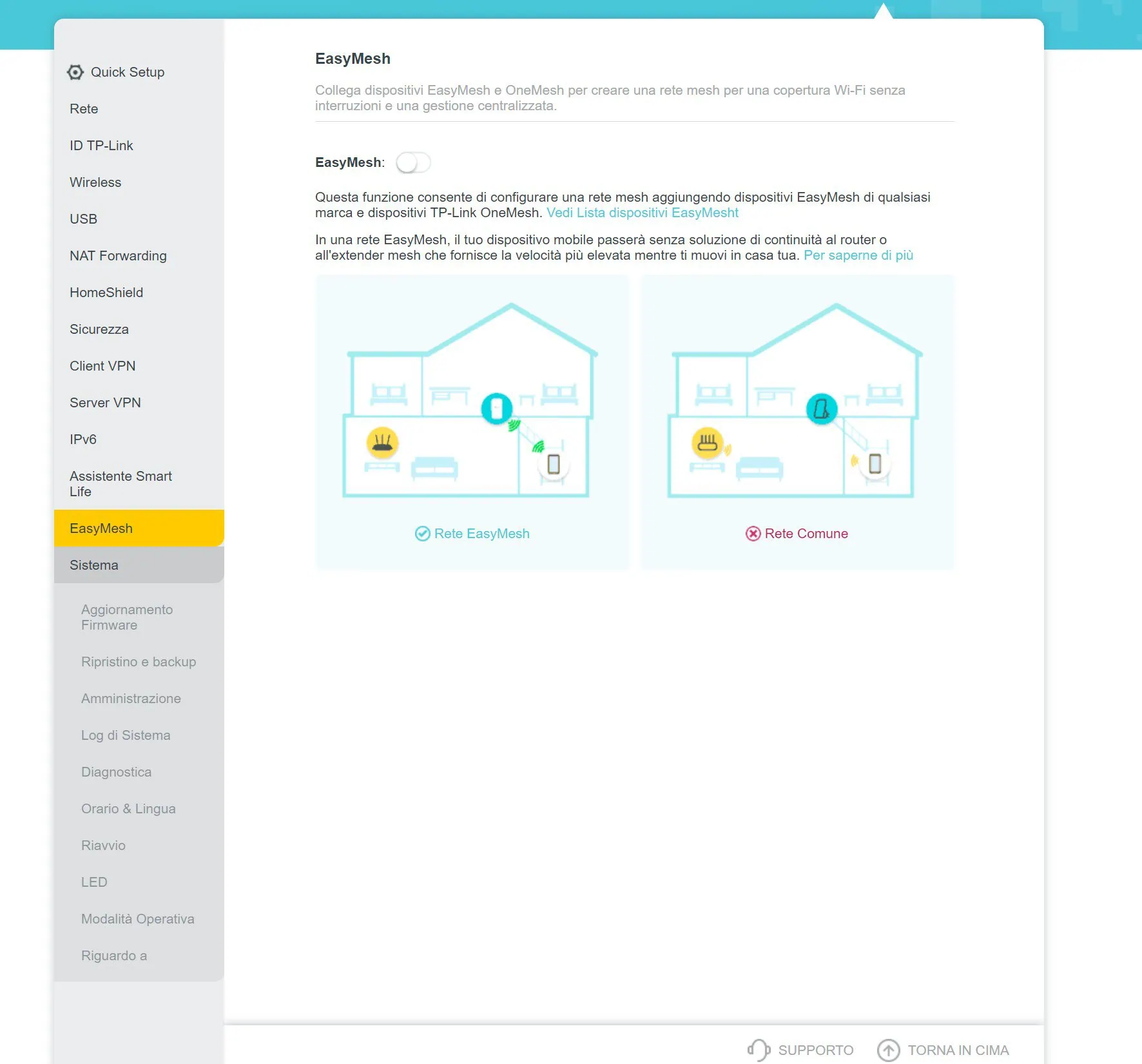
Task: Select the highlighted EasyMesh menu item
Action: pyautogui.click(x=139, y=528)
